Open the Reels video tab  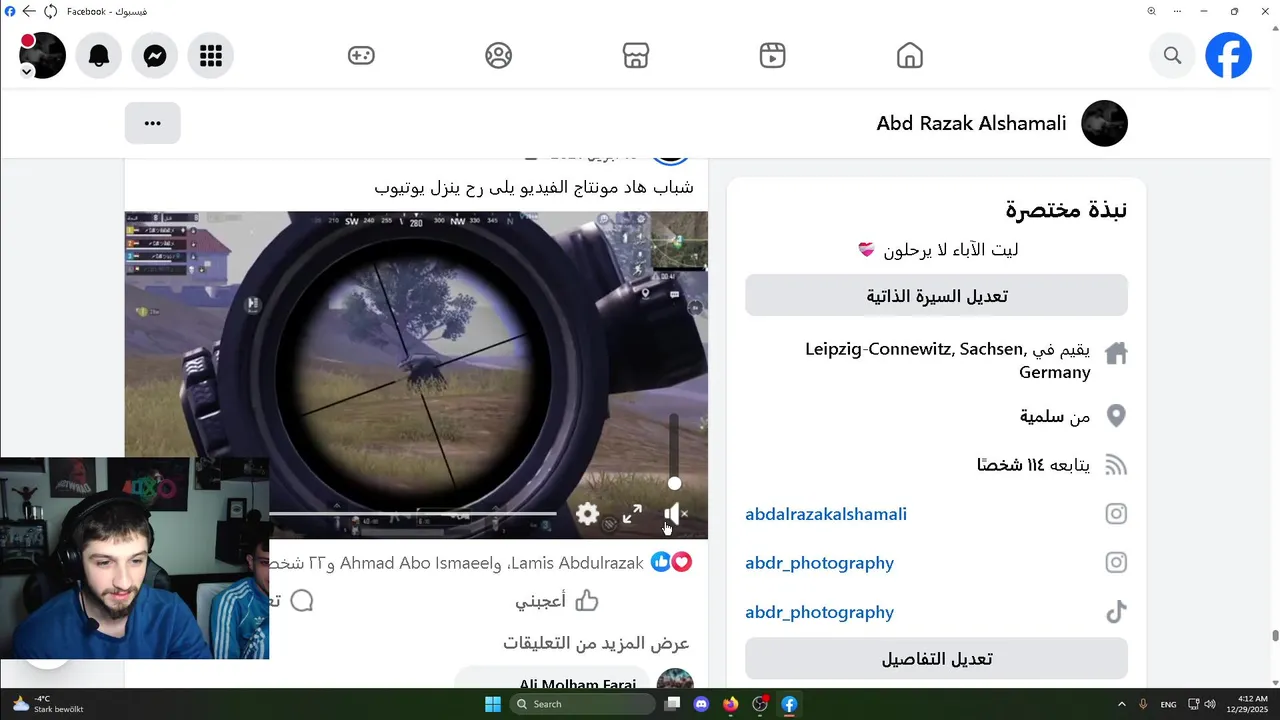coord(772,56)
